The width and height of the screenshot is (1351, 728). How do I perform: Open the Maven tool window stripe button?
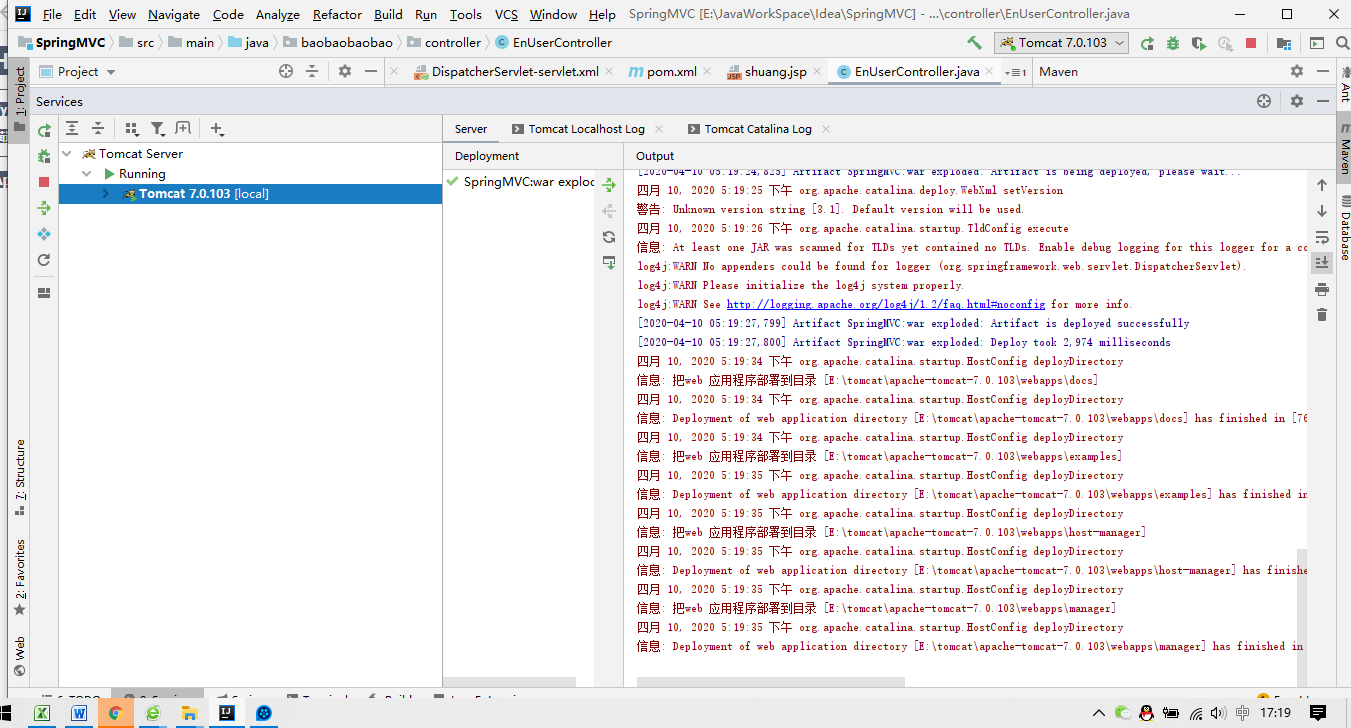1344,150
